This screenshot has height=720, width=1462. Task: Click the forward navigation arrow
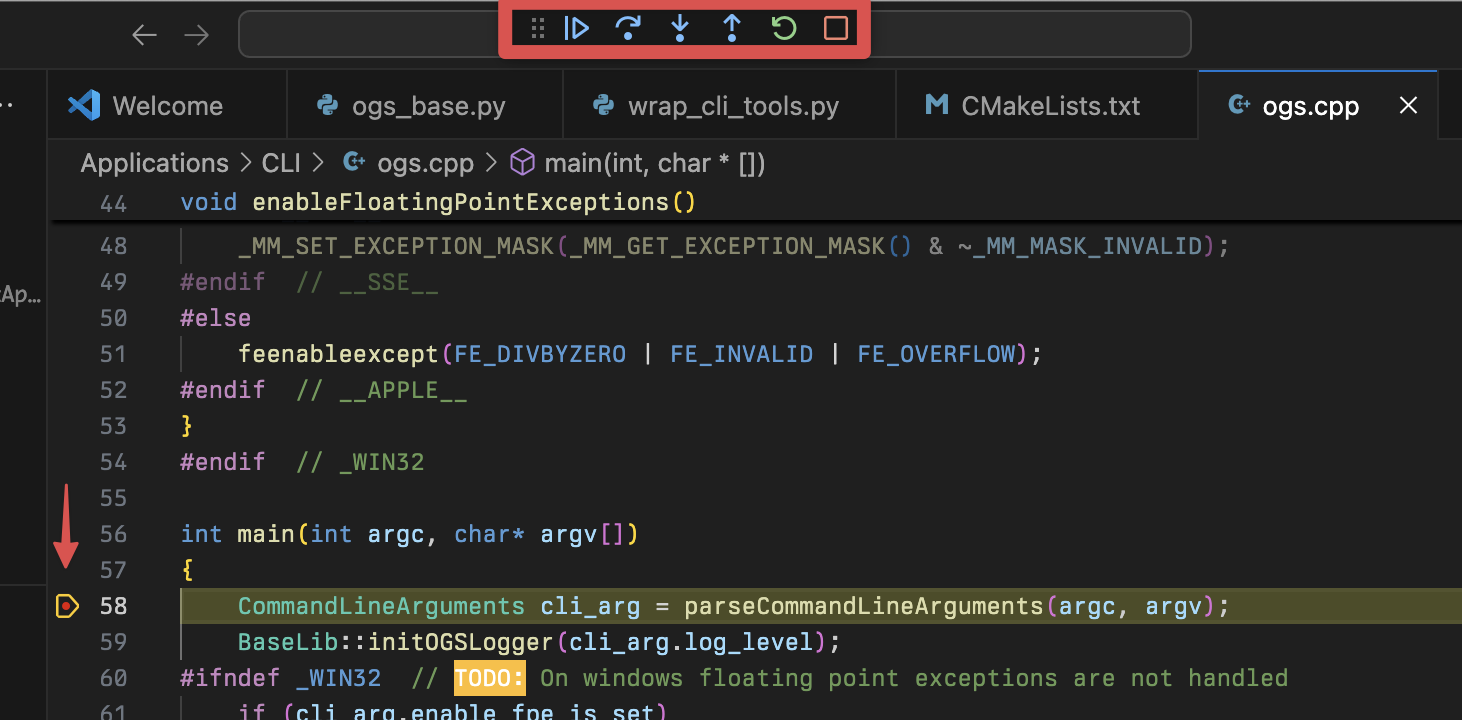pos(196,34)
